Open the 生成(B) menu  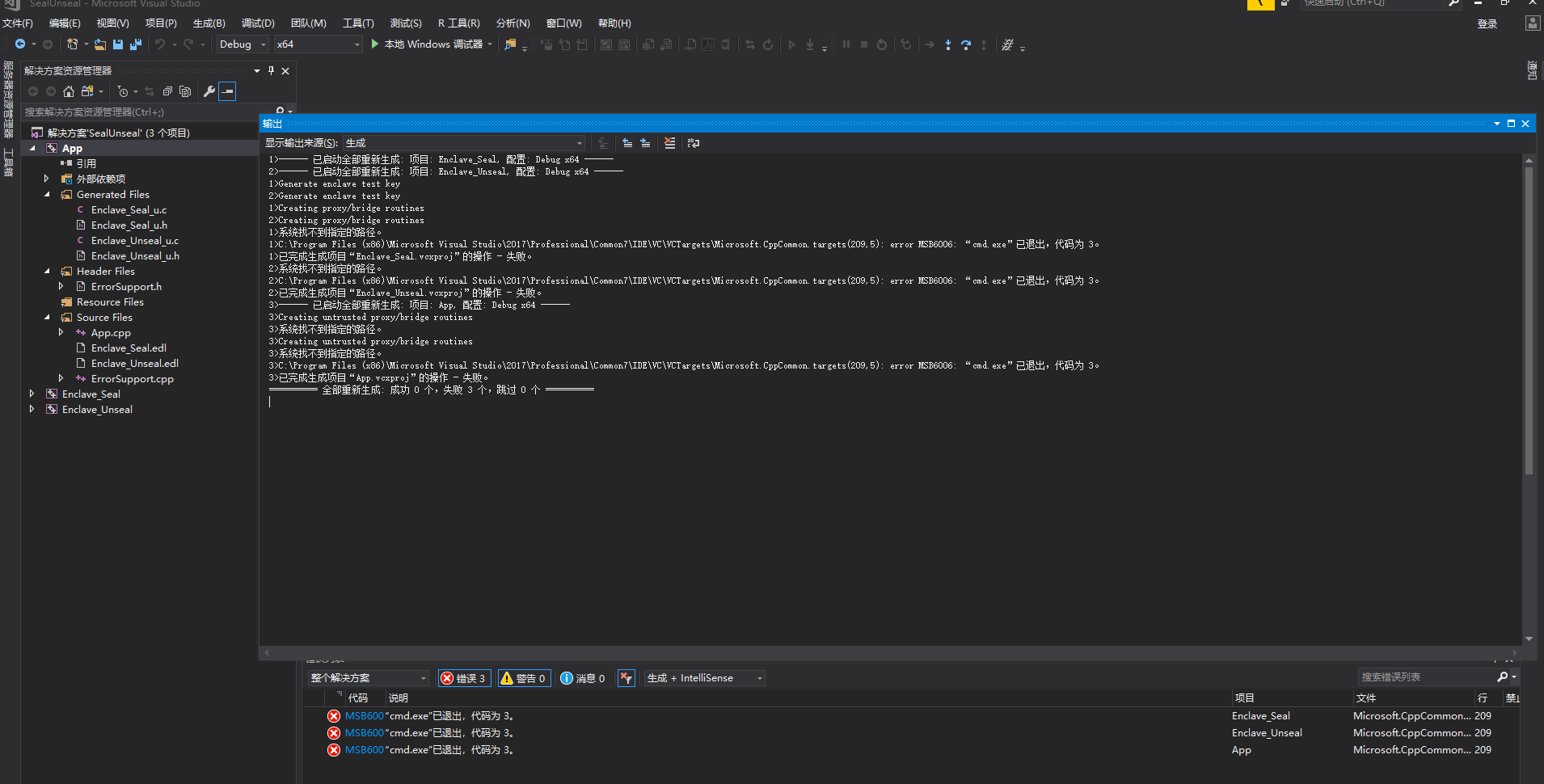209,23
